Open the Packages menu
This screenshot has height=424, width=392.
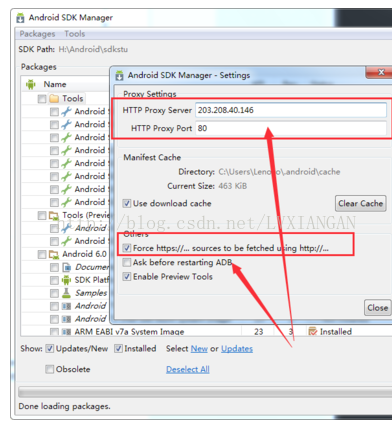pyautogui.click(x=37, y=34)
